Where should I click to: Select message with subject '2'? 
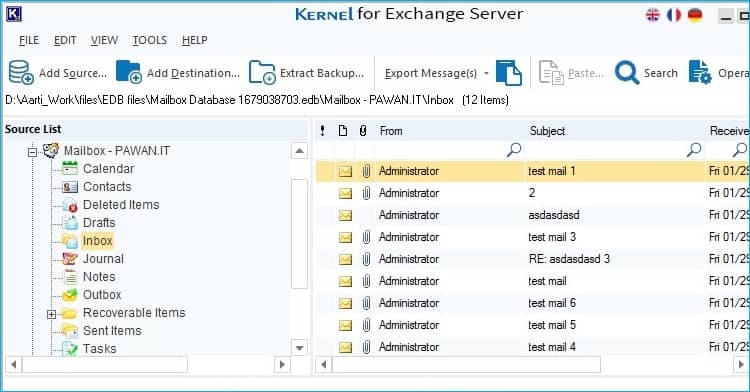(532, 193)
